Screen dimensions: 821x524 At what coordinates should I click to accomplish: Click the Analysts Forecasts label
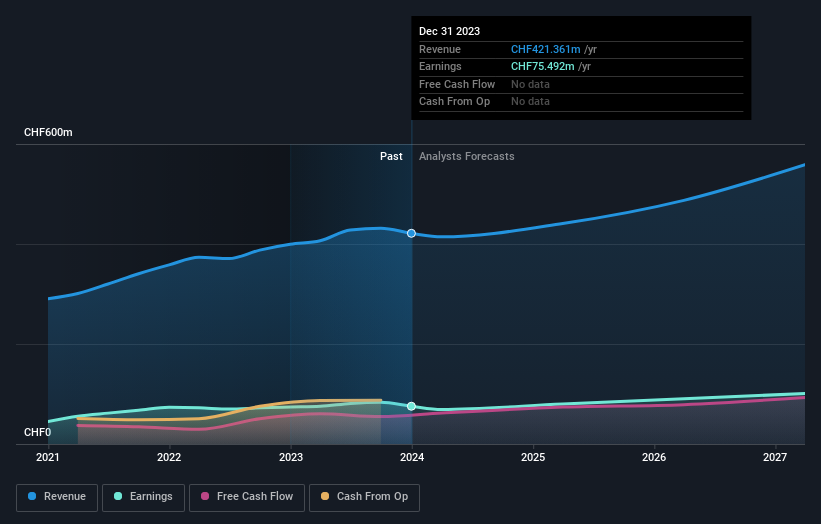tap(467, 156)
